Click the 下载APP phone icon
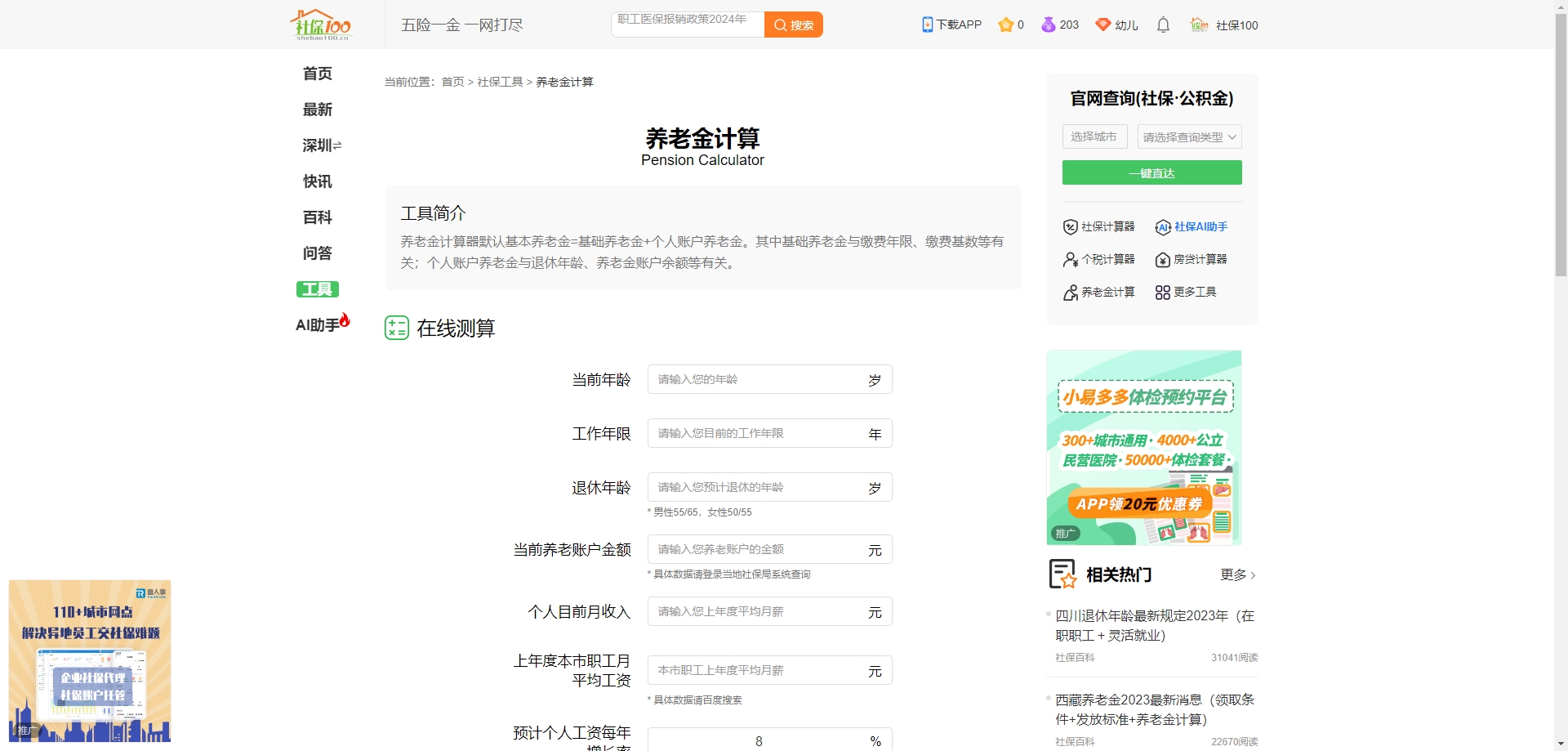 927,25
